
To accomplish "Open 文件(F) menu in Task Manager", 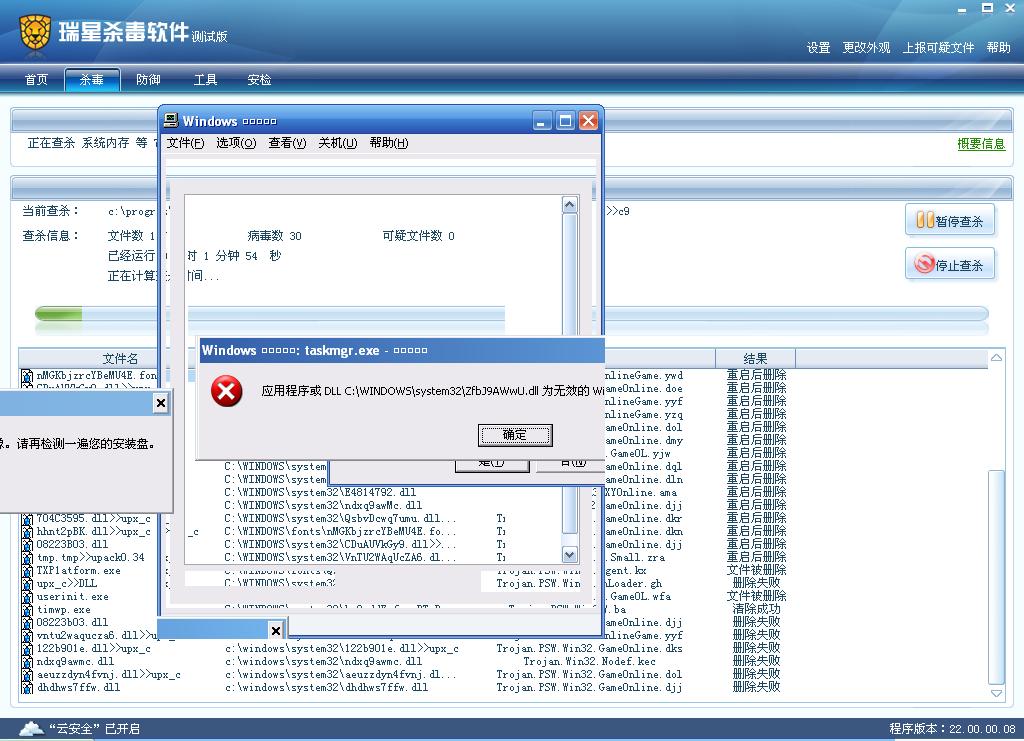I will coord(185,143).
